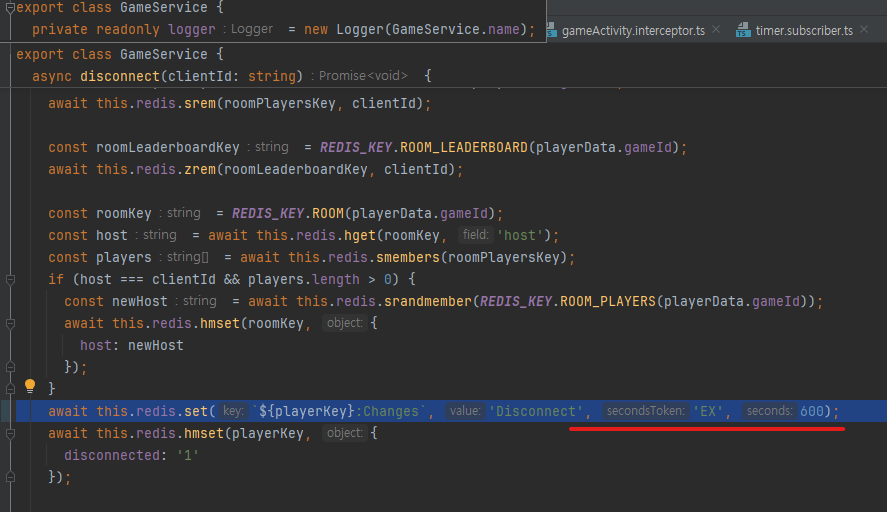
Task: Click the Promise<void> return type hint
Action: 363,76
